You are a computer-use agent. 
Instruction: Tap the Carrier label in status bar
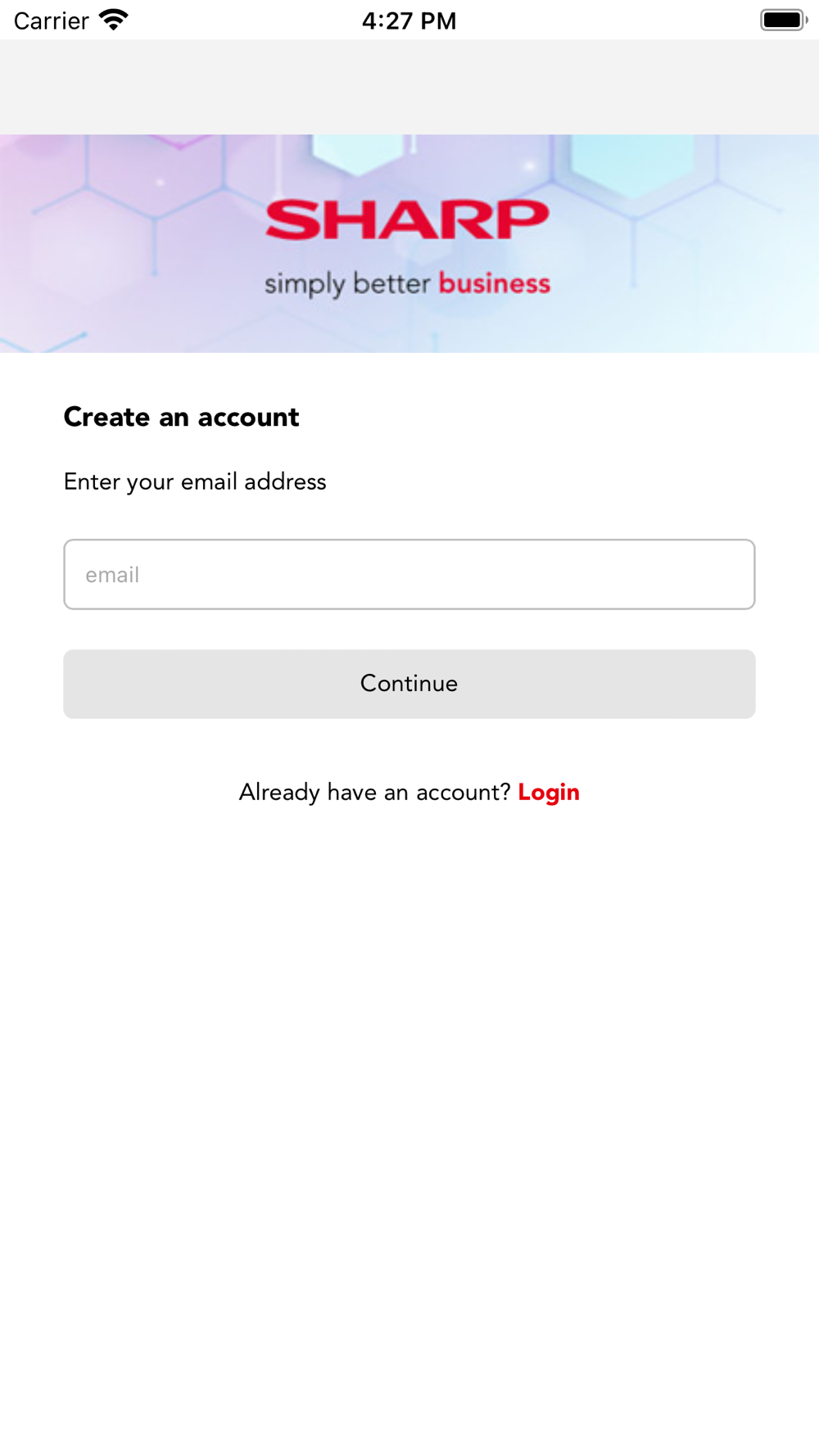51,20
